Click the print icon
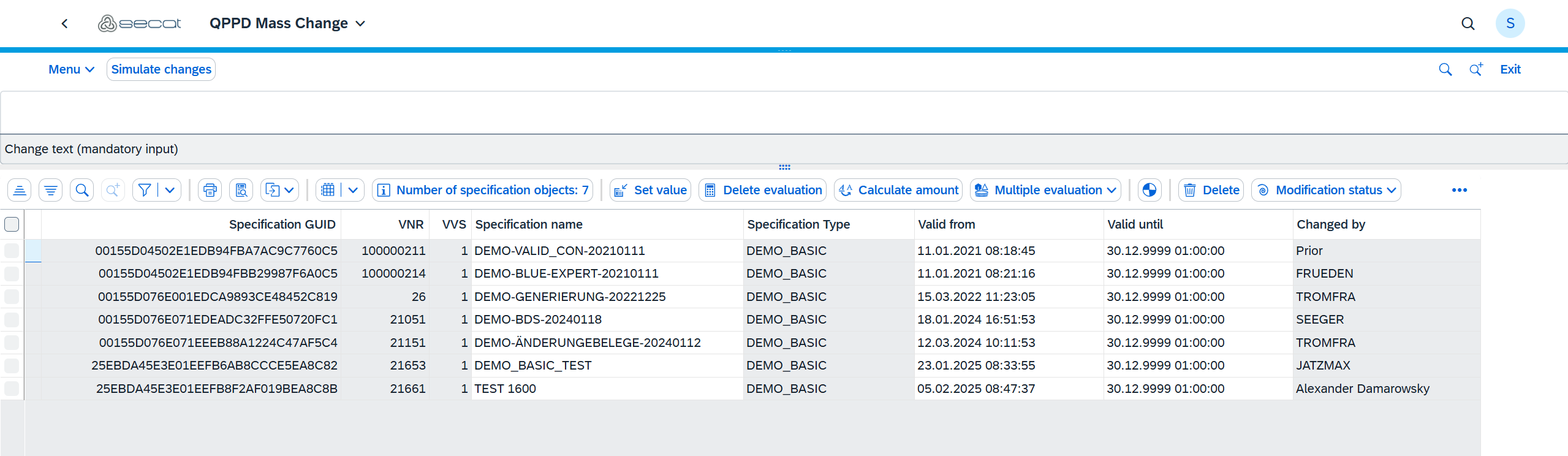 (x=210, y=190)
